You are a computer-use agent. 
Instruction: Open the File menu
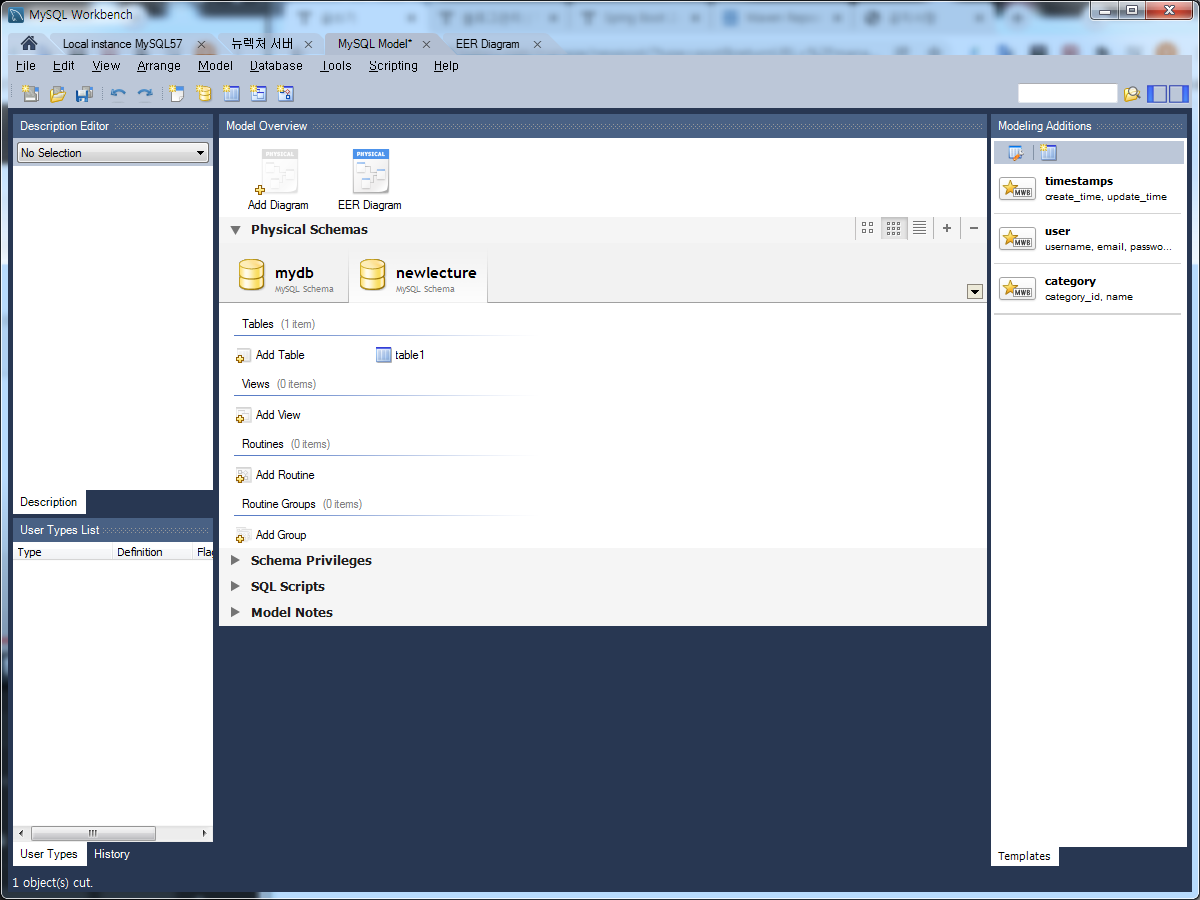(x=26, y=66)
